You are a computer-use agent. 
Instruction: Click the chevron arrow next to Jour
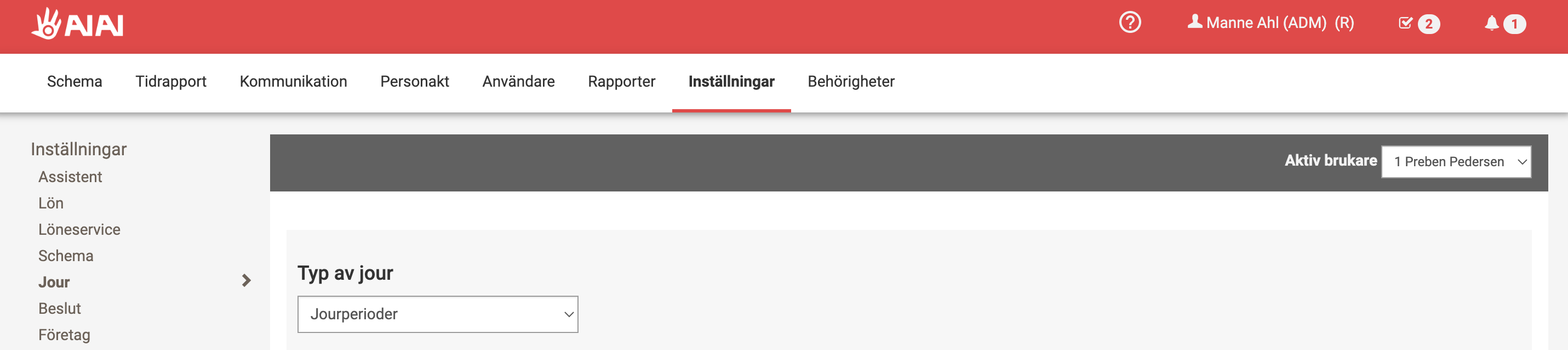pyautogui.click(x=246, y=280)
